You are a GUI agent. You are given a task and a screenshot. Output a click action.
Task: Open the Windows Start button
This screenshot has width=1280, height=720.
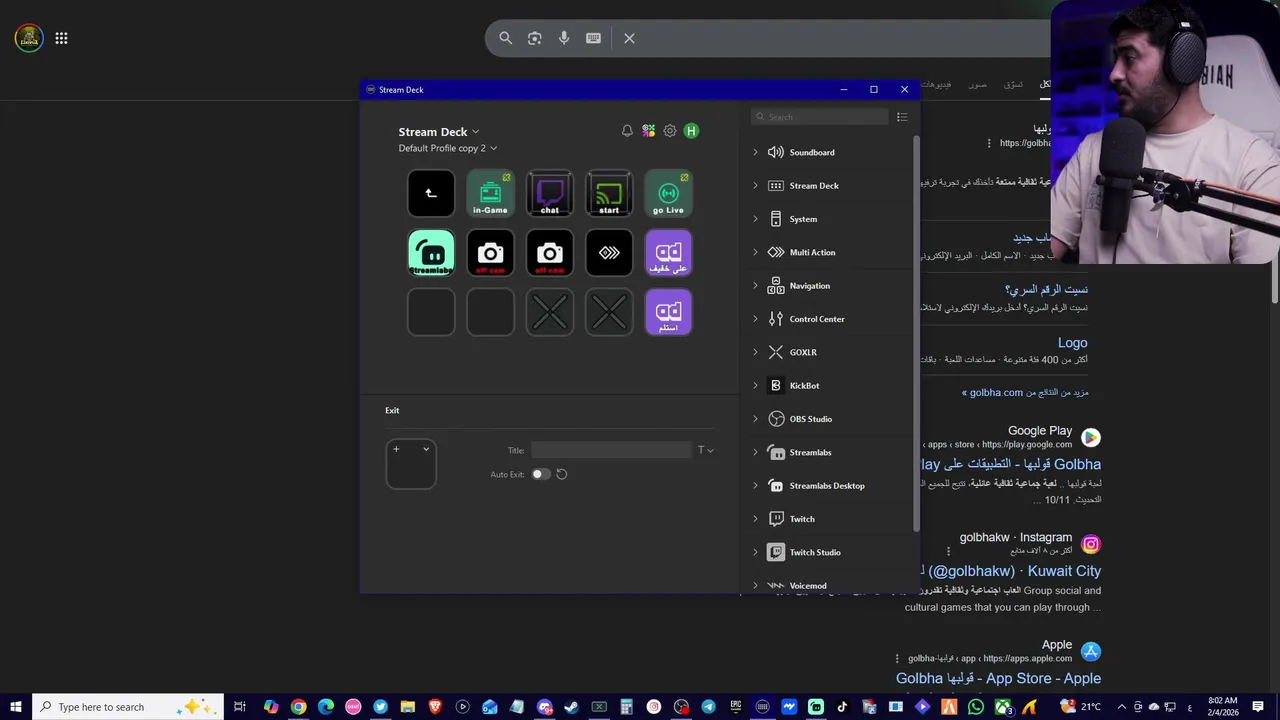[x=16, y=707]
